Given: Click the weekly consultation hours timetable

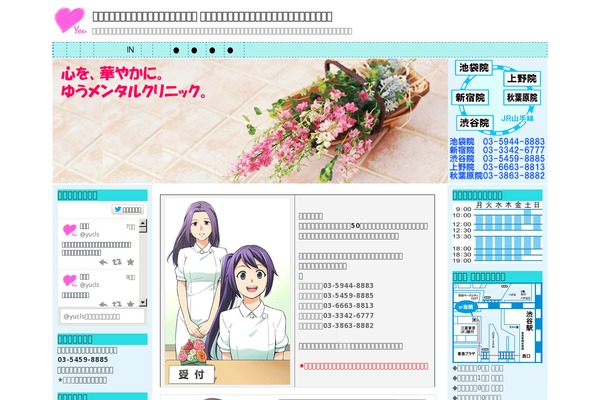Looking at the screenshot, I should (x=497, y=232).
